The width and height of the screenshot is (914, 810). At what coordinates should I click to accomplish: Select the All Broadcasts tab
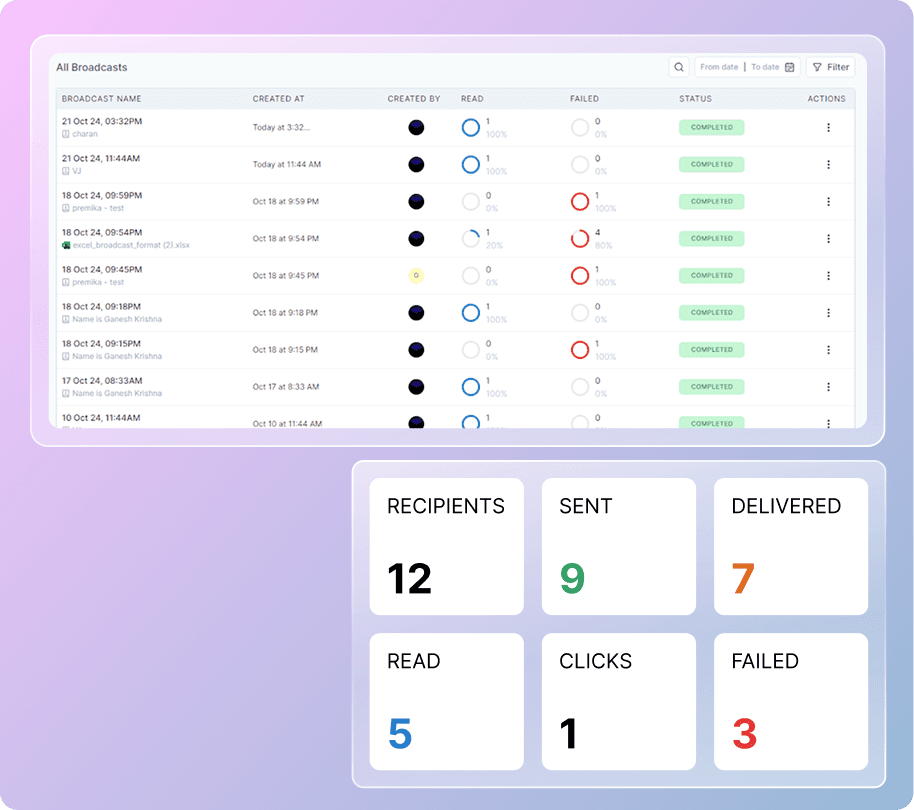91,67
